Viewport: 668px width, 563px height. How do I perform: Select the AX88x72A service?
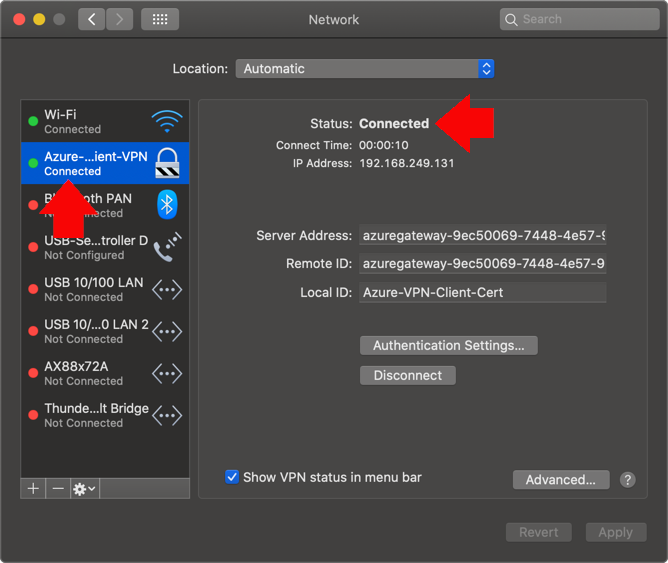[105, 373]
